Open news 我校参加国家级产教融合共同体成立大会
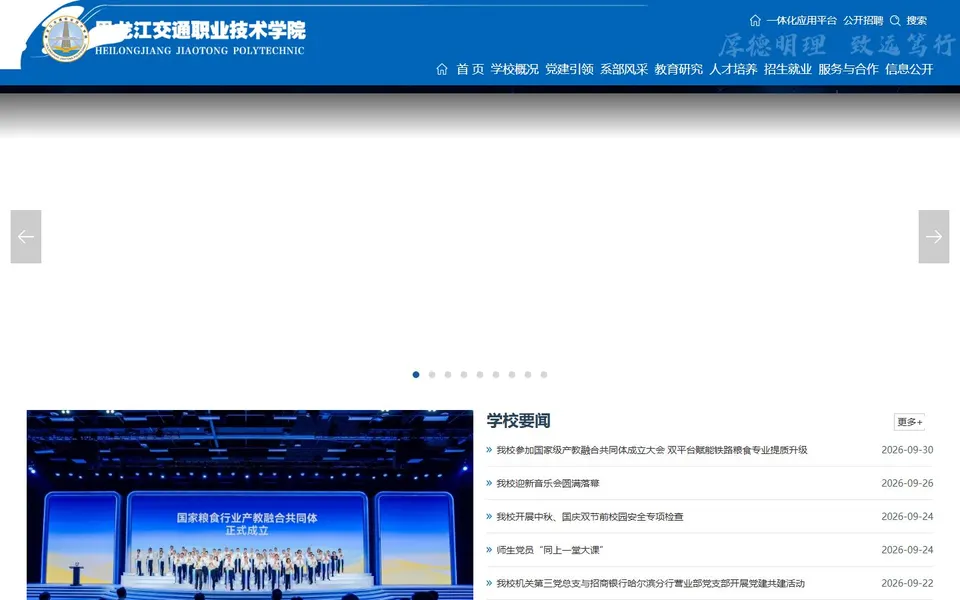The image size is (960, 600). point(651,450)
